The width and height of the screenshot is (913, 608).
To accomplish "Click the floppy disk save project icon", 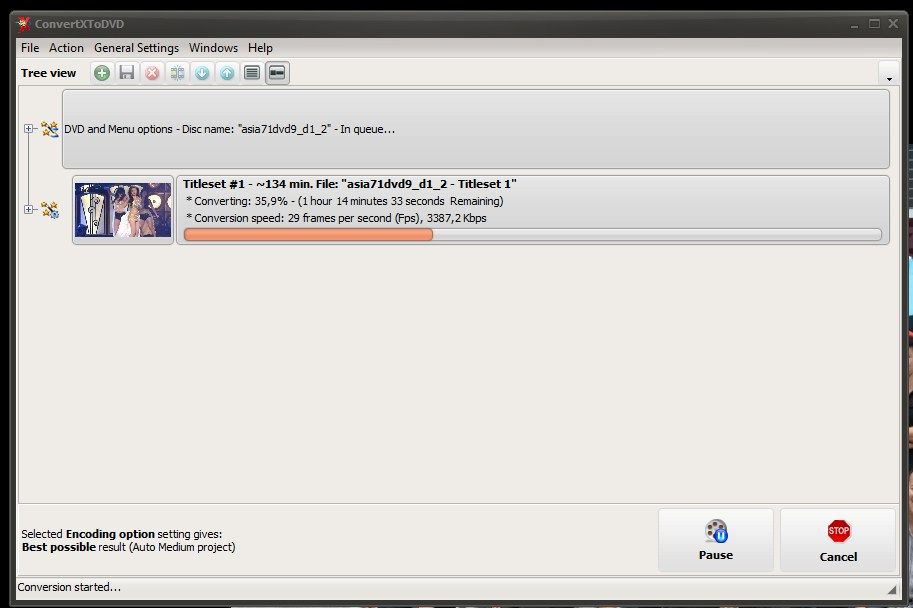I will point(127,73).
